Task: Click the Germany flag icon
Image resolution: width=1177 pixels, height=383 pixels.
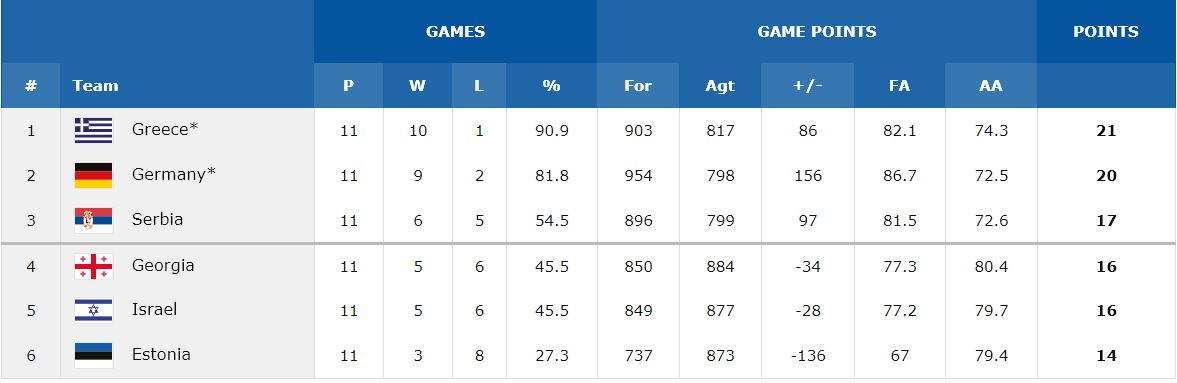Action: [x=93, y=176]
